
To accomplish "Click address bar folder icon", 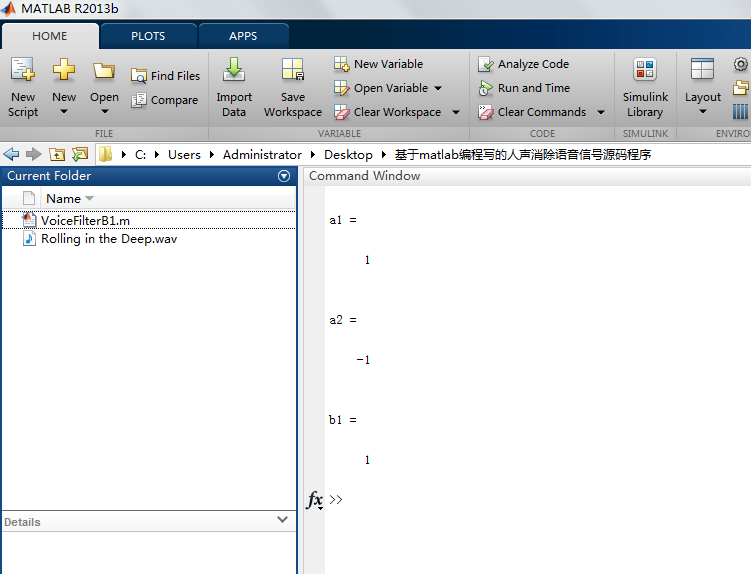I will (x=105, y=154).
